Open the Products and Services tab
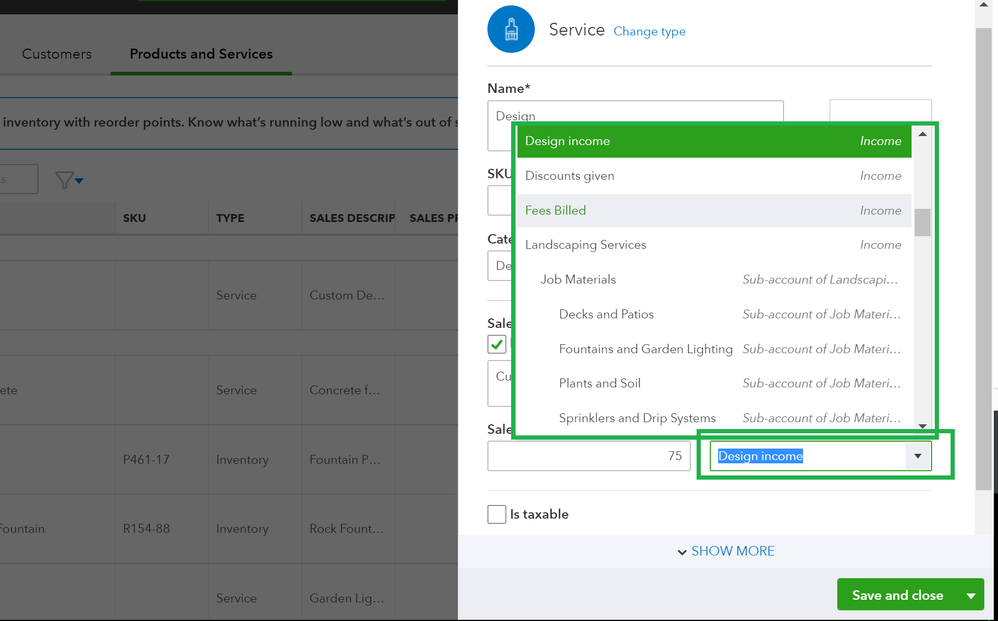The width and height of the screenshot is (998, 621). coord(201,54)
